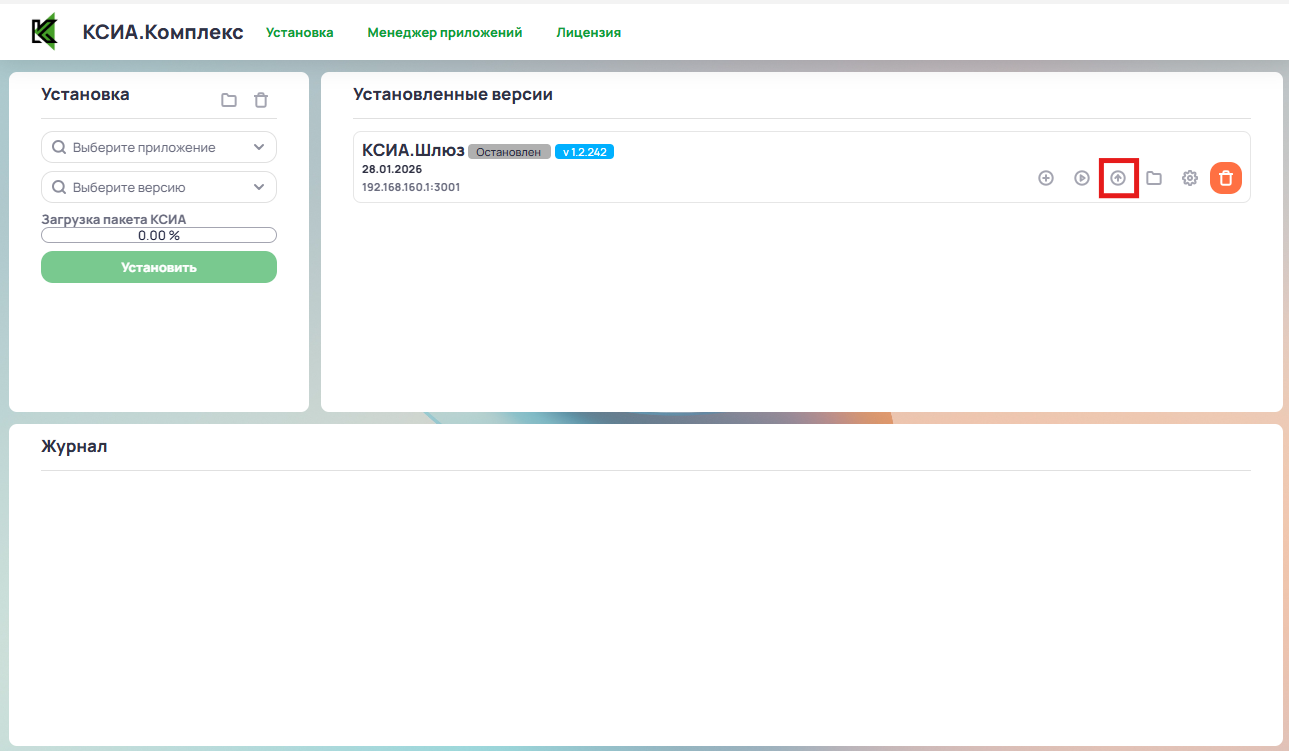Click the v1.2.242 version badge
1289x751 pixels.
pos(584,152)
